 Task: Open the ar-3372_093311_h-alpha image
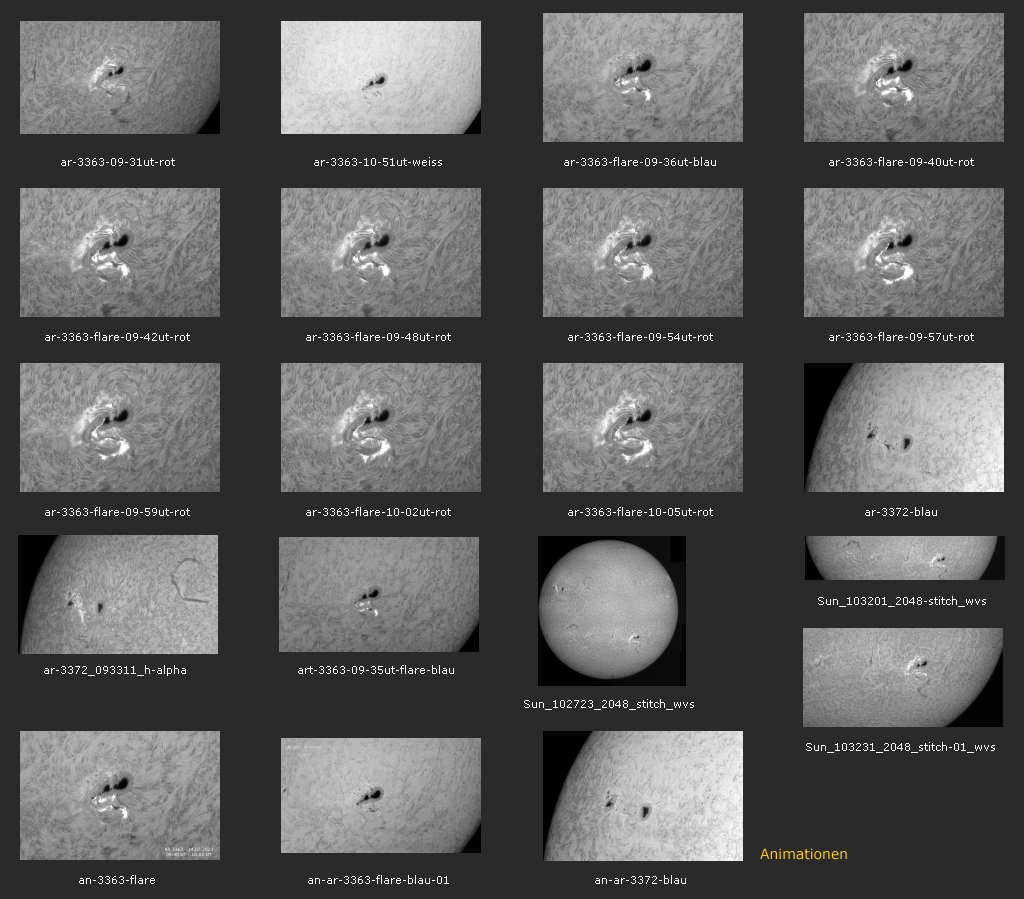(x=118, y=594)
